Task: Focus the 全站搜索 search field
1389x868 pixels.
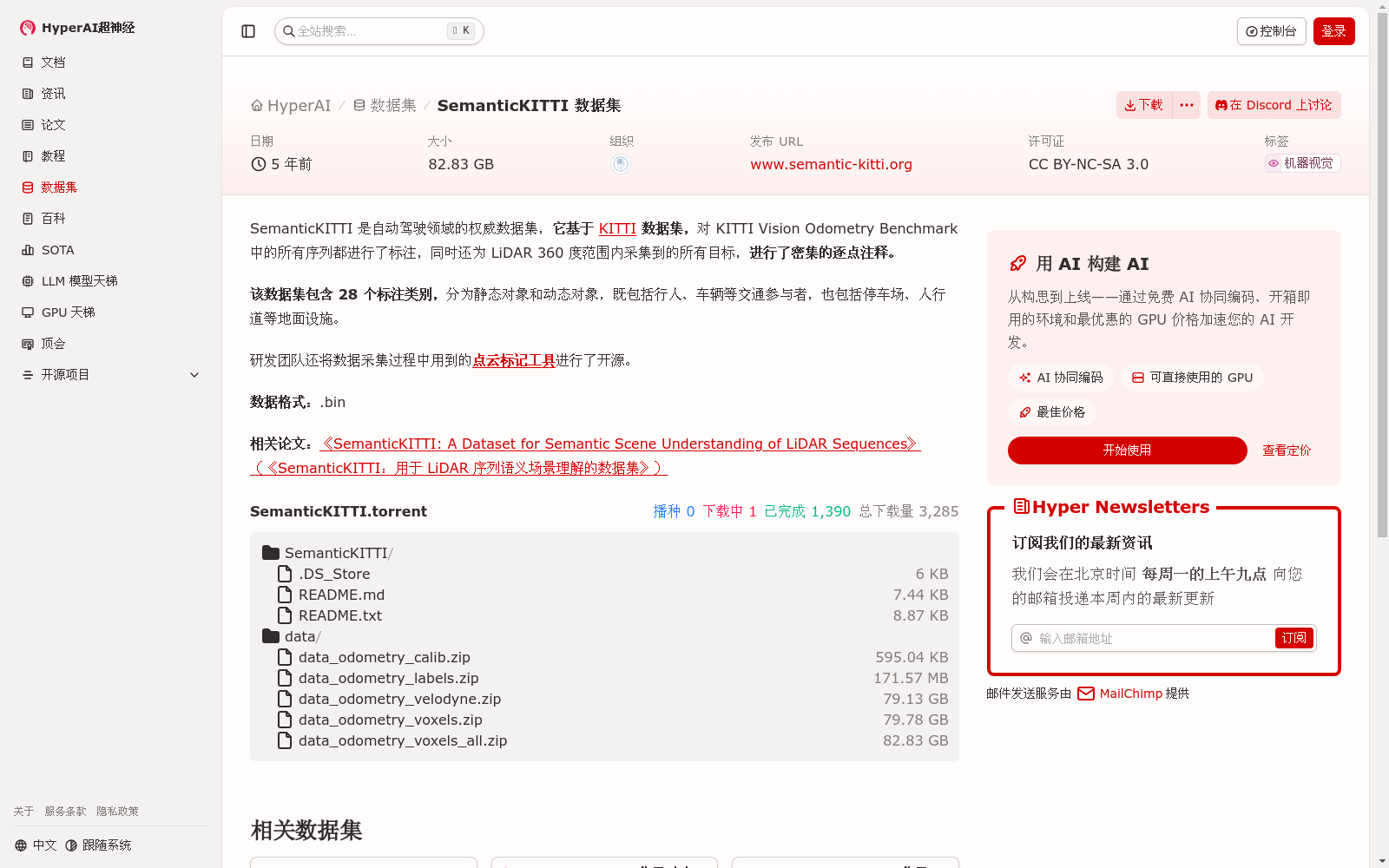Action: [x=379, y=31]
